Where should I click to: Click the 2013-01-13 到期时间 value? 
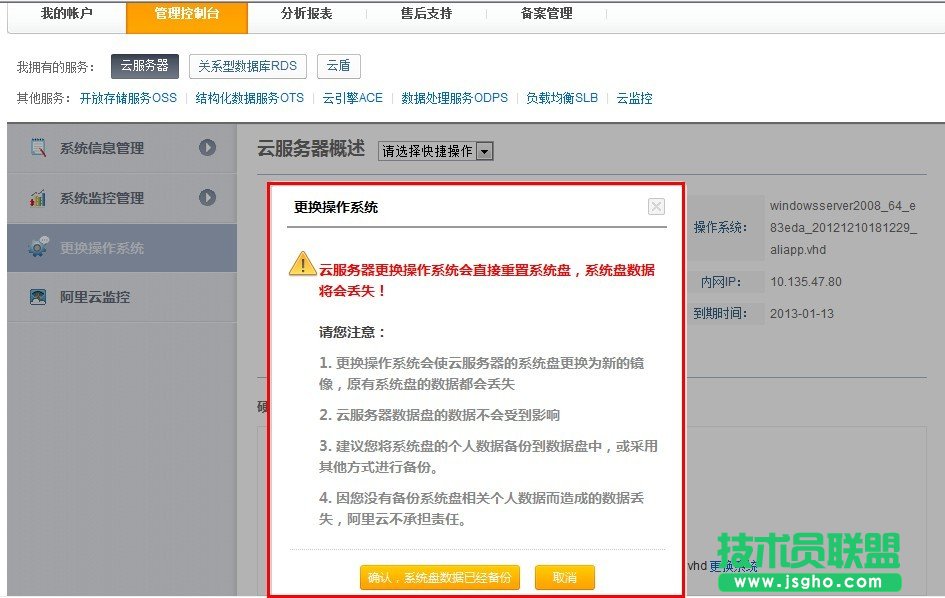(802, 313)
